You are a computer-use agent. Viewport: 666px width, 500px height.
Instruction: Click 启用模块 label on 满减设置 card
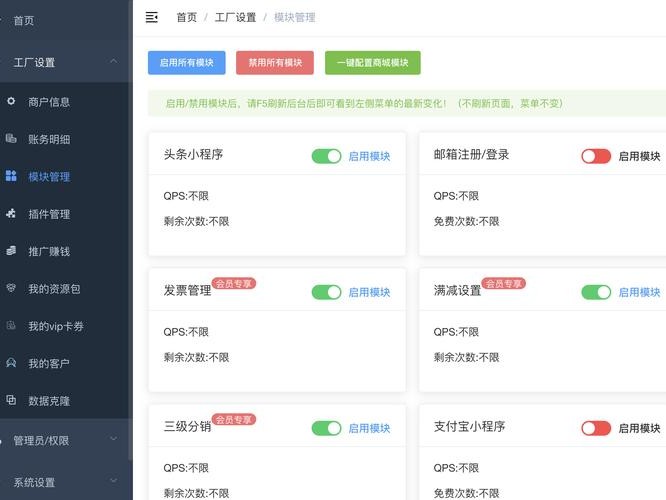coord(639,292)
